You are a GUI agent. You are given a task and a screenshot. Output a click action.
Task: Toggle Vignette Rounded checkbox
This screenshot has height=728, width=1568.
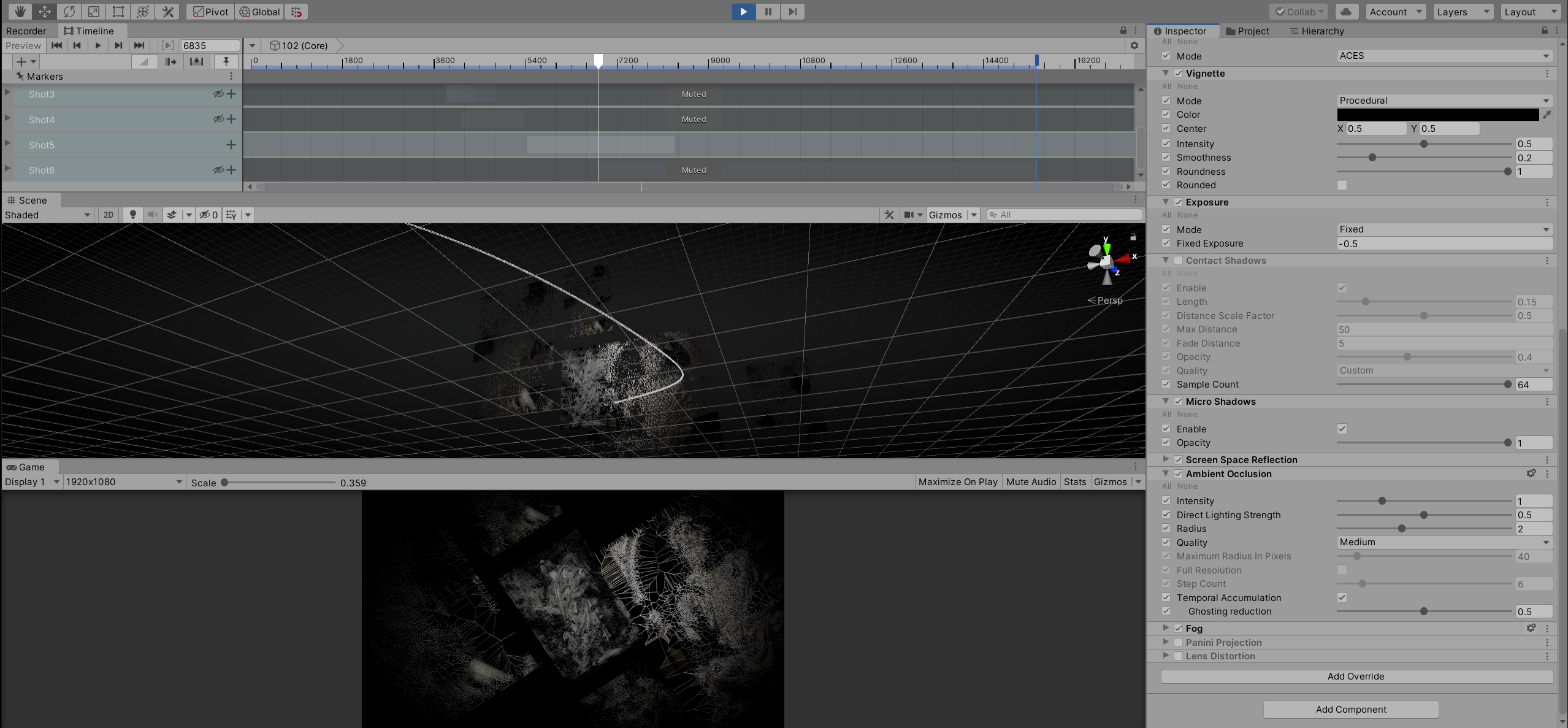click(x=1342, y=185)
